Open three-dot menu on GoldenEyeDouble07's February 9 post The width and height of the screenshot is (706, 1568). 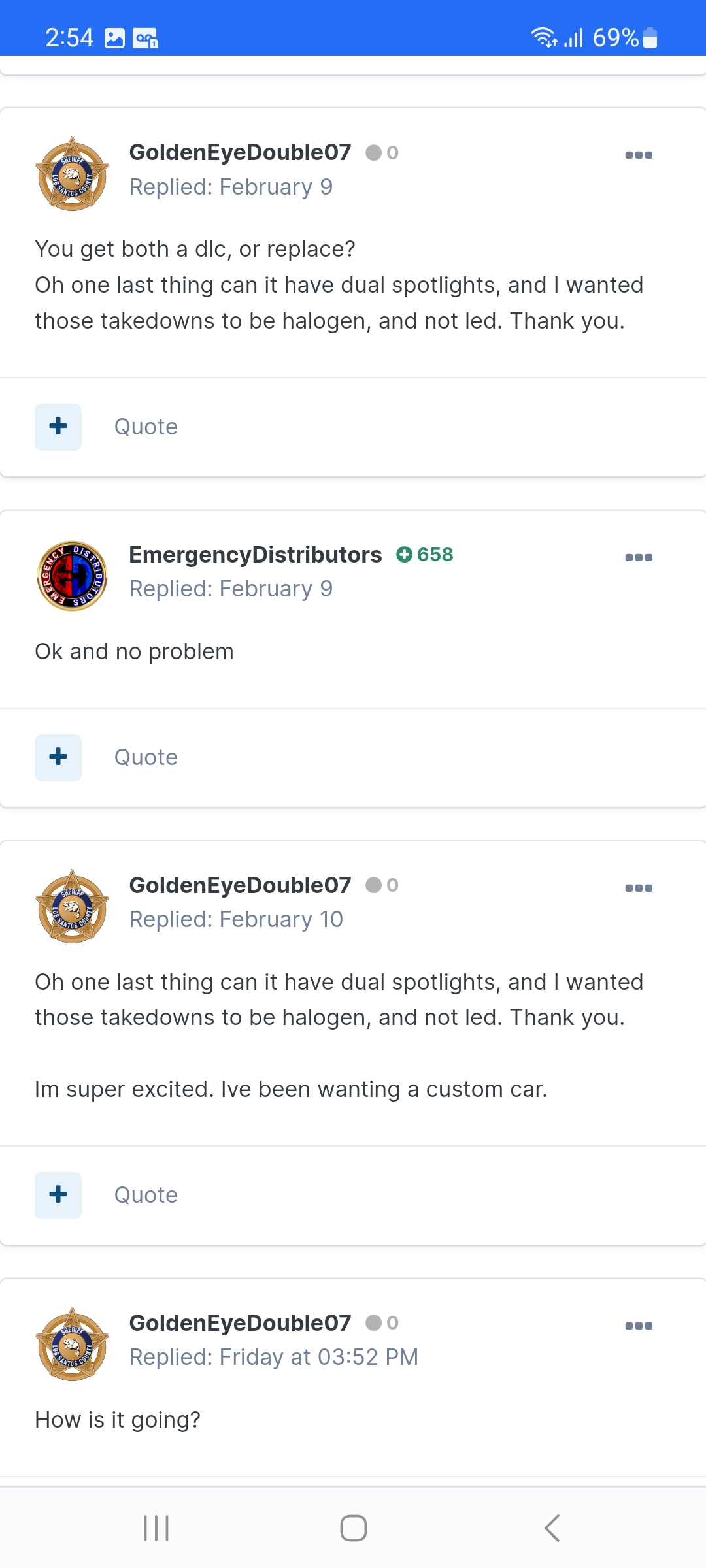pos(639,155)
